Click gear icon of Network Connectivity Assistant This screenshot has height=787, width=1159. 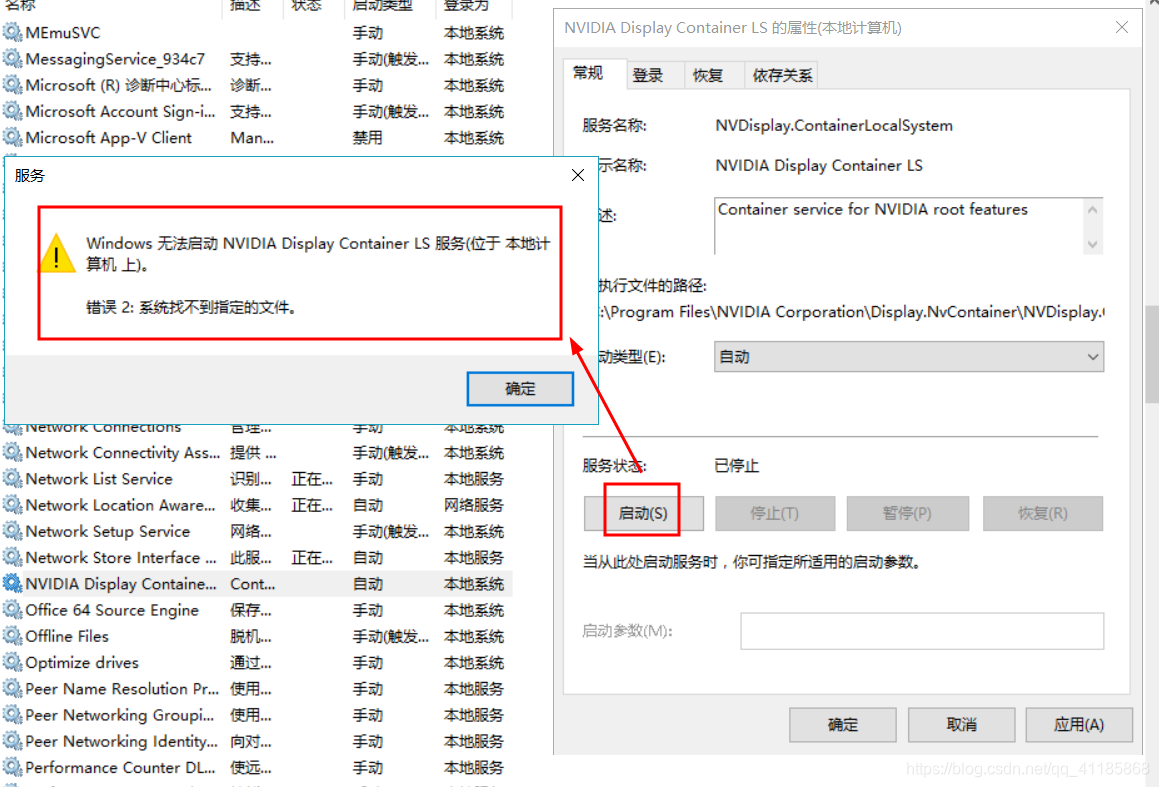(12, 452)
